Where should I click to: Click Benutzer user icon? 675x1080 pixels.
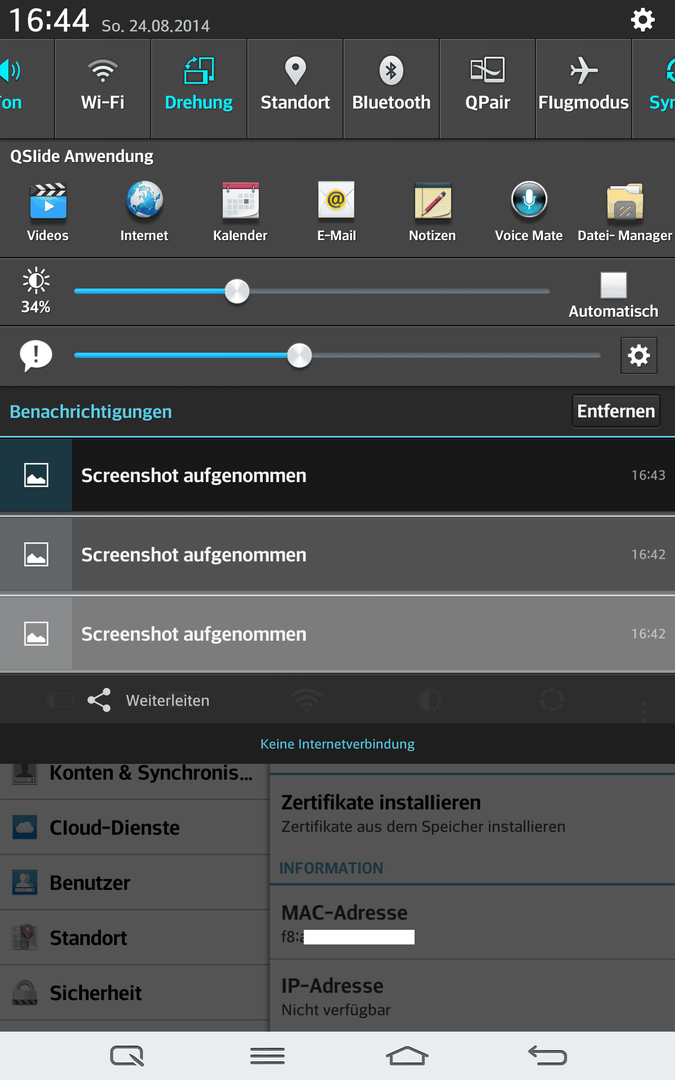coord(25,882)
